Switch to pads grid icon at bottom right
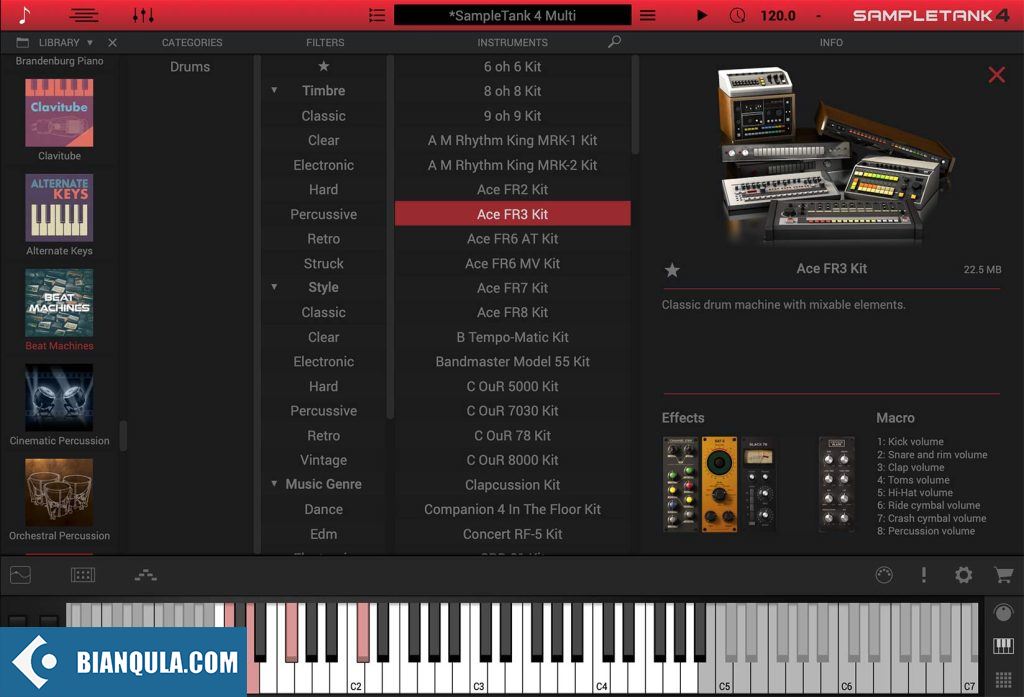Viewport: 1024px width, 697px height. [x=1003, y=680]
